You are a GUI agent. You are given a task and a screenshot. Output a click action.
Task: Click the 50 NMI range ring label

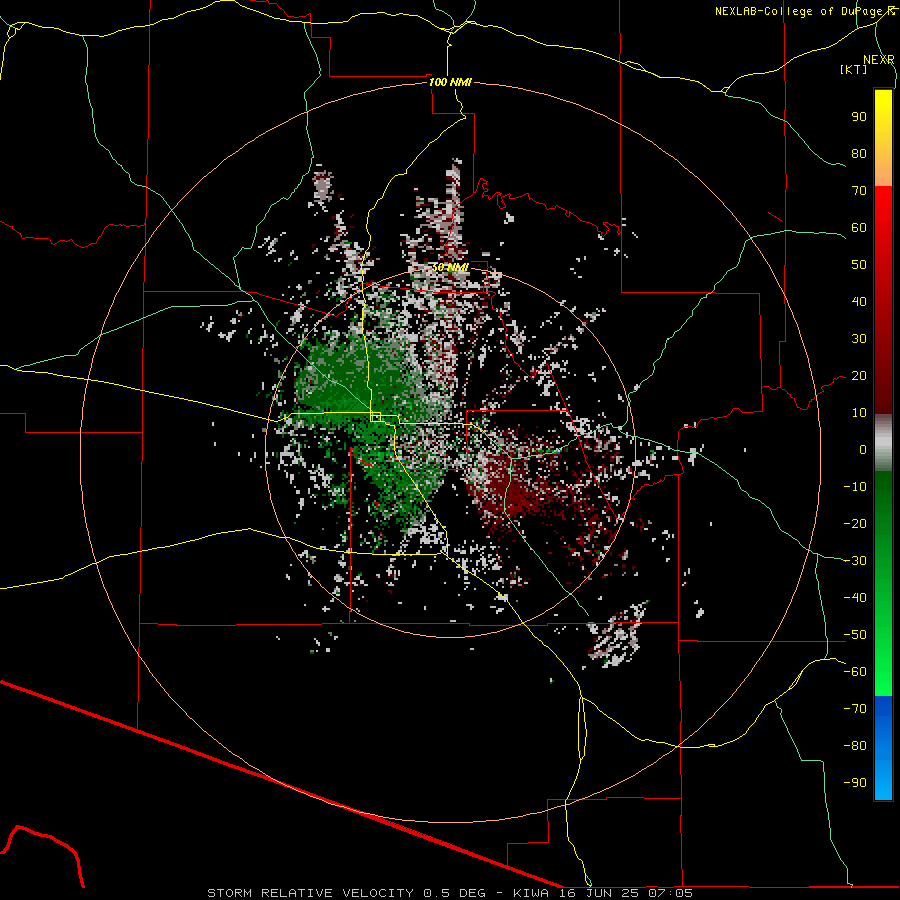pyautogui.click(x=450, y=267)
